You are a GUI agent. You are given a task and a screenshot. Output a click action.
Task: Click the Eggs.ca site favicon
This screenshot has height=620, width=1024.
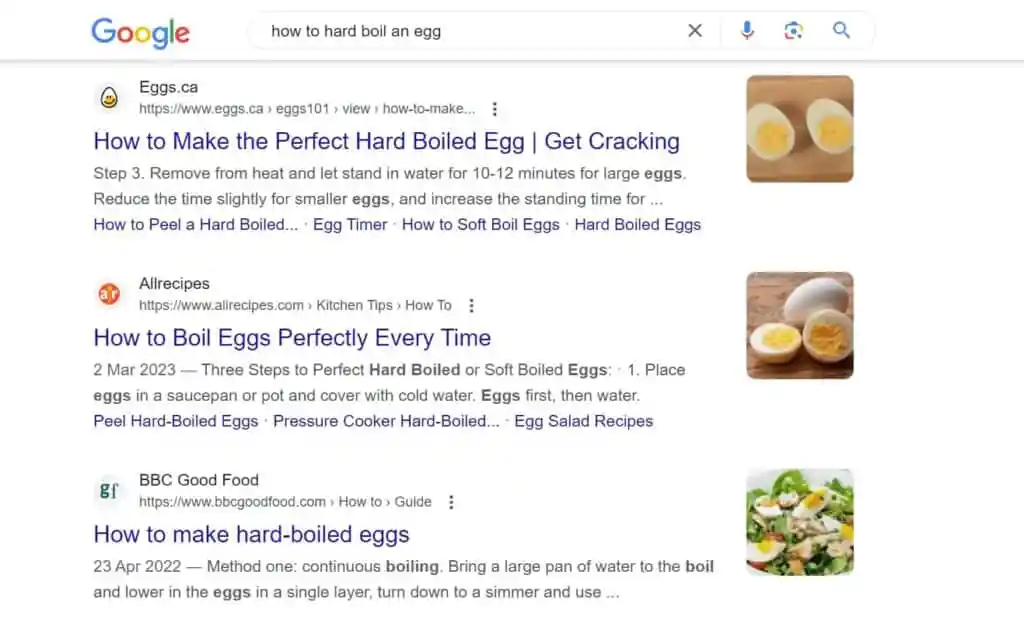coord(109,98)
